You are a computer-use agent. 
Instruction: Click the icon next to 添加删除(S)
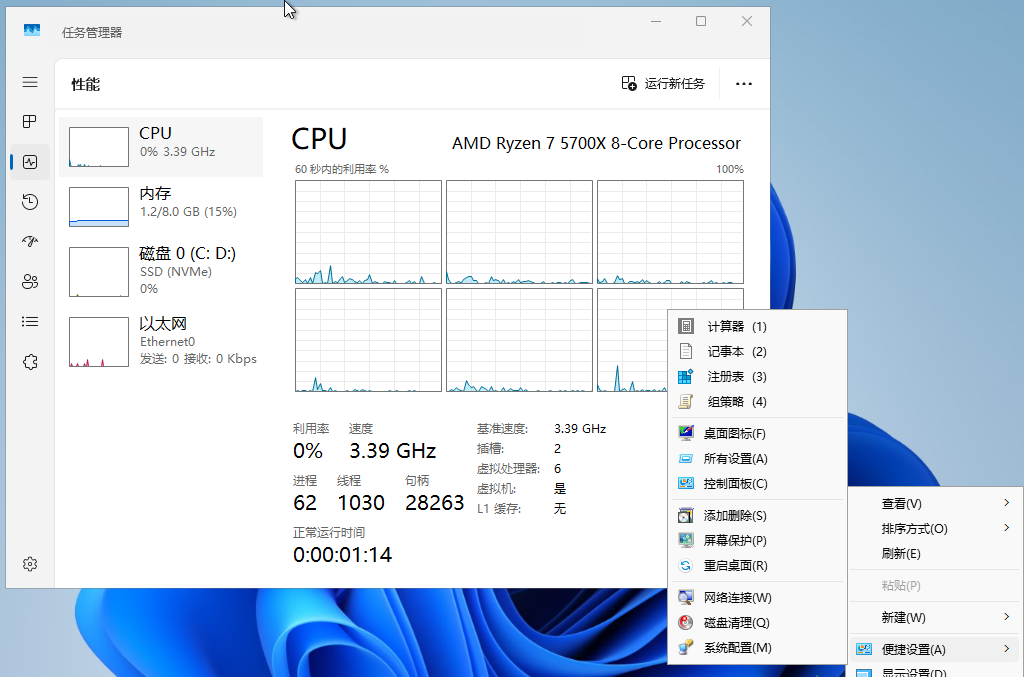click(686, 515)
